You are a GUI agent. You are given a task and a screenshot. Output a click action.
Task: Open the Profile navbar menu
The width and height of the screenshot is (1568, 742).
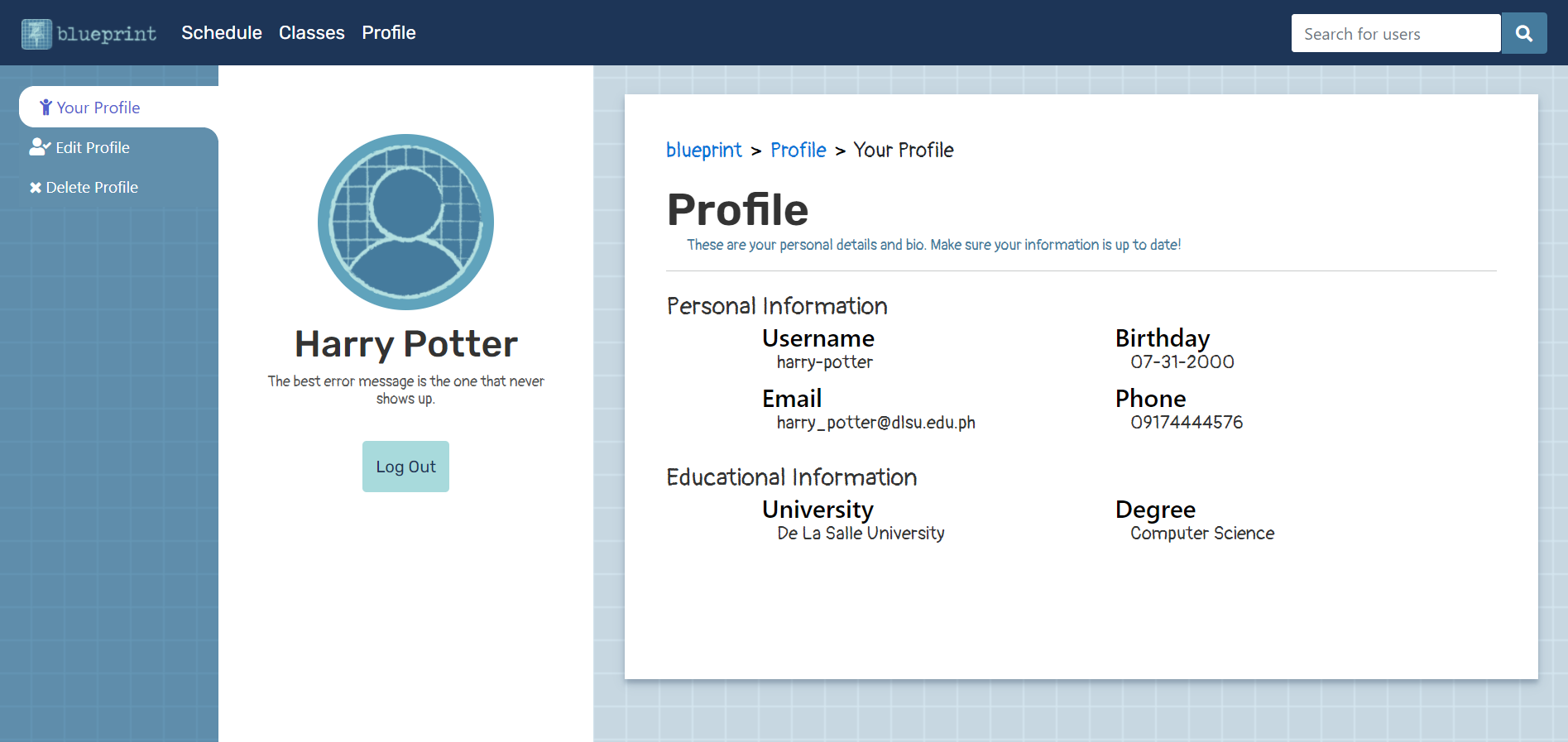pyautogui.click(x=389, y=33)
